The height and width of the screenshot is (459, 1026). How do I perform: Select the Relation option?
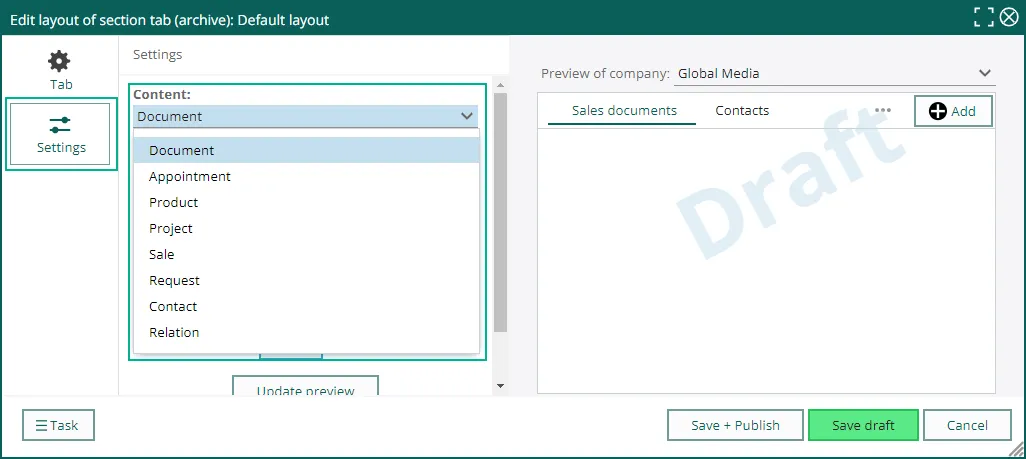[x=174, y=333]
